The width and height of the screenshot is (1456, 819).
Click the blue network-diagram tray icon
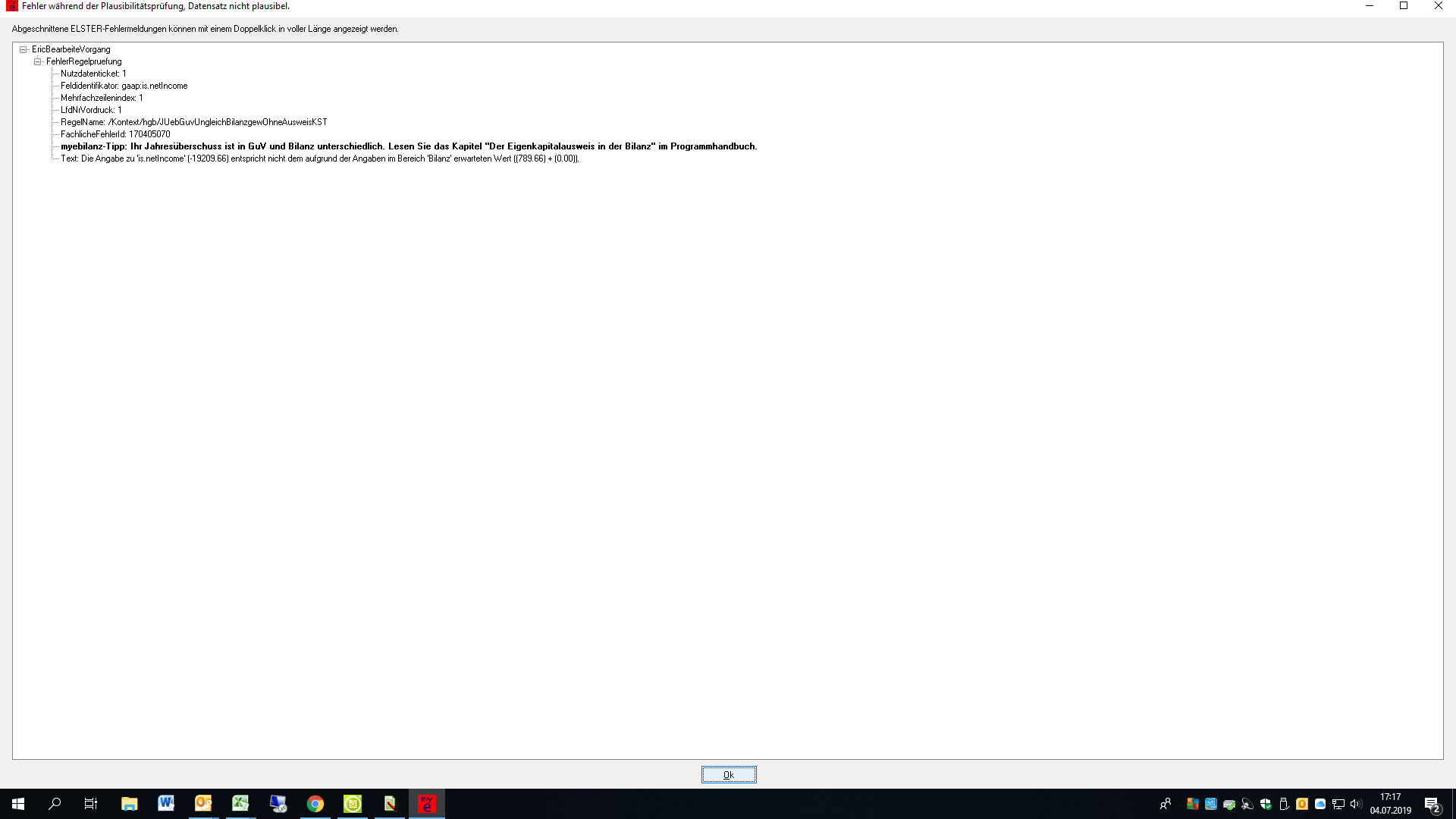pyautogui.click(x=1211, y=804)
